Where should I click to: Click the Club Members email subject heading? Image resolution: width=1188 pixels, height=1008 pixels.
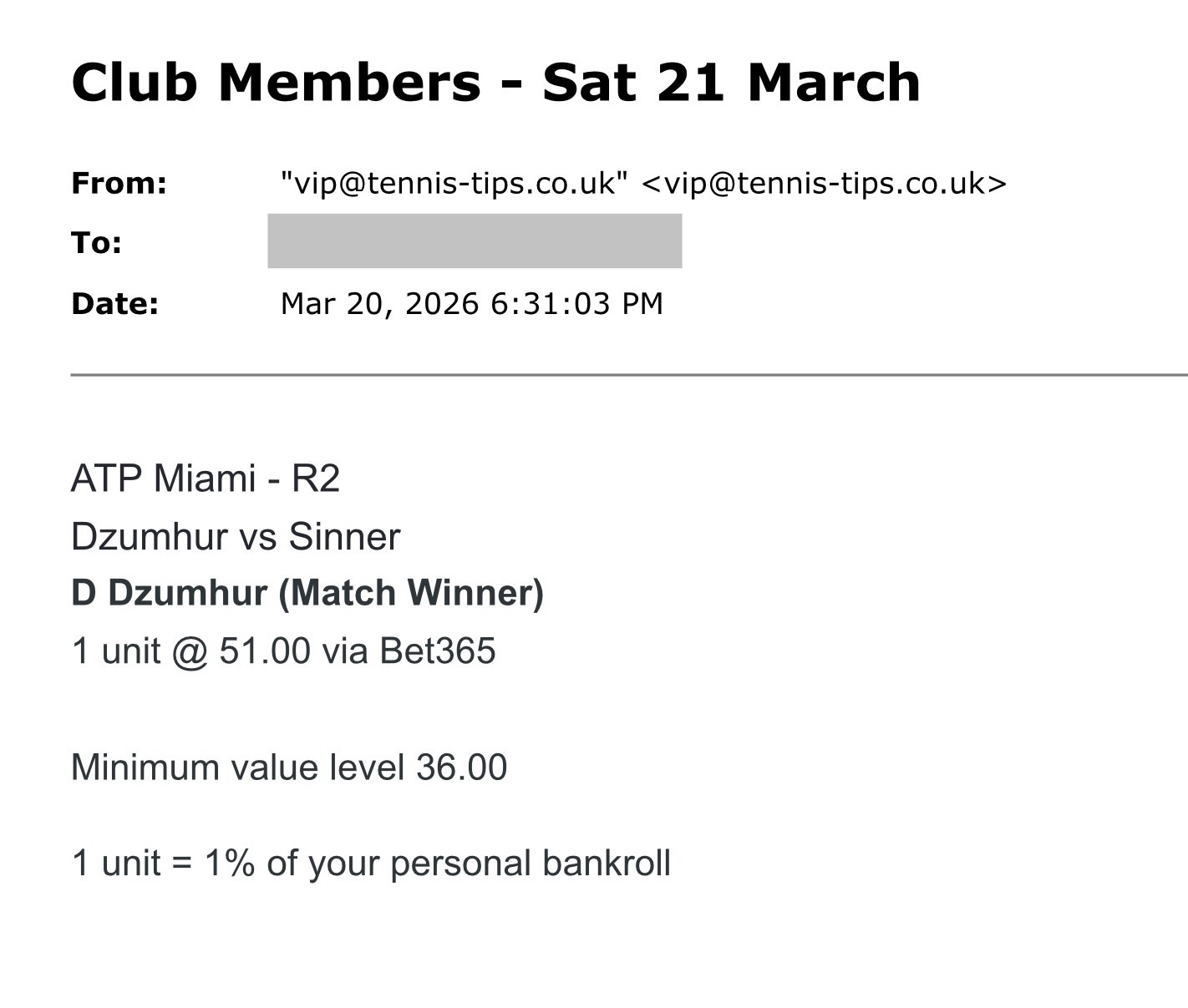tap(495, 83)
